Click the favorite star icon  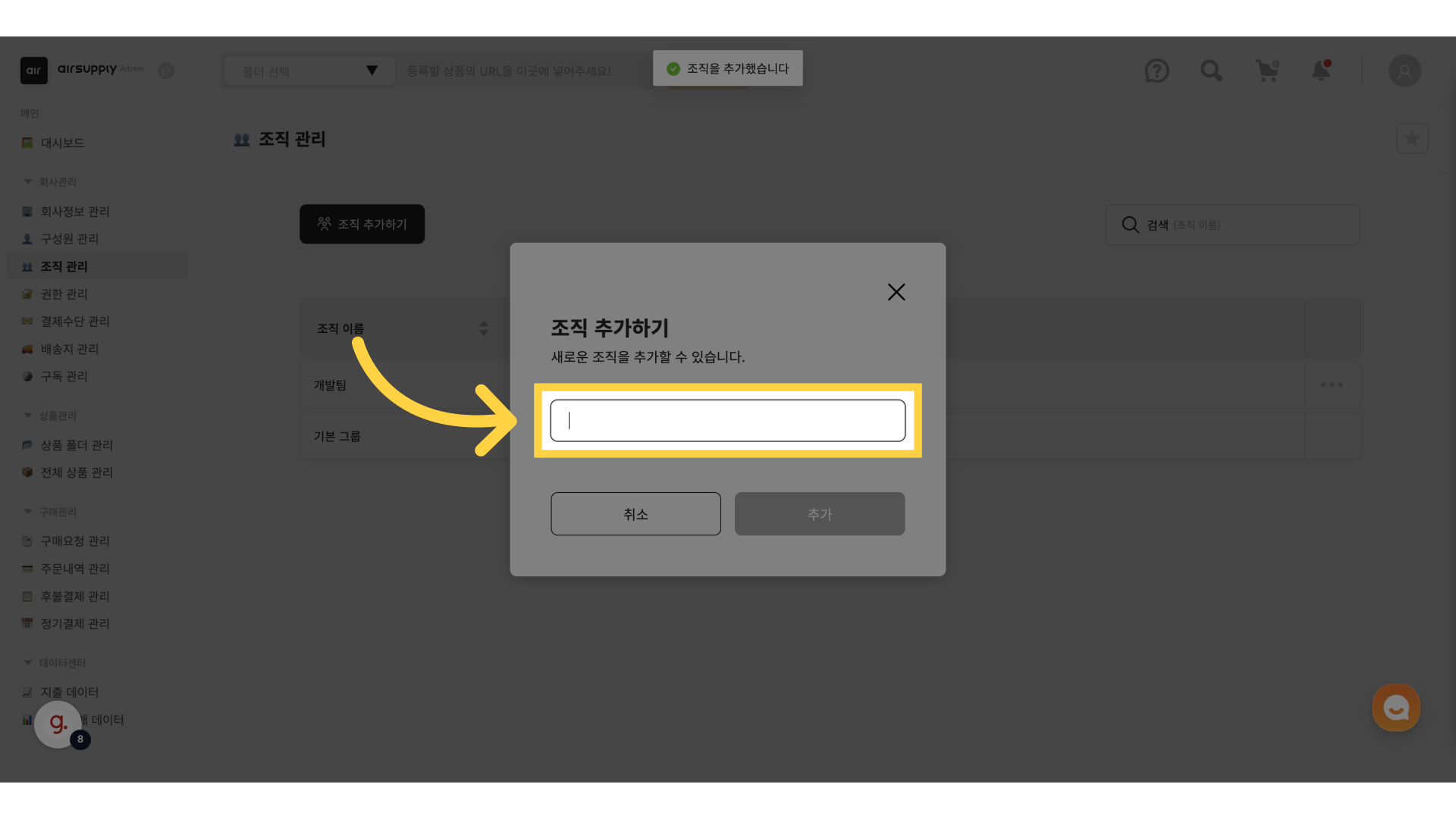click(1412, 139)
